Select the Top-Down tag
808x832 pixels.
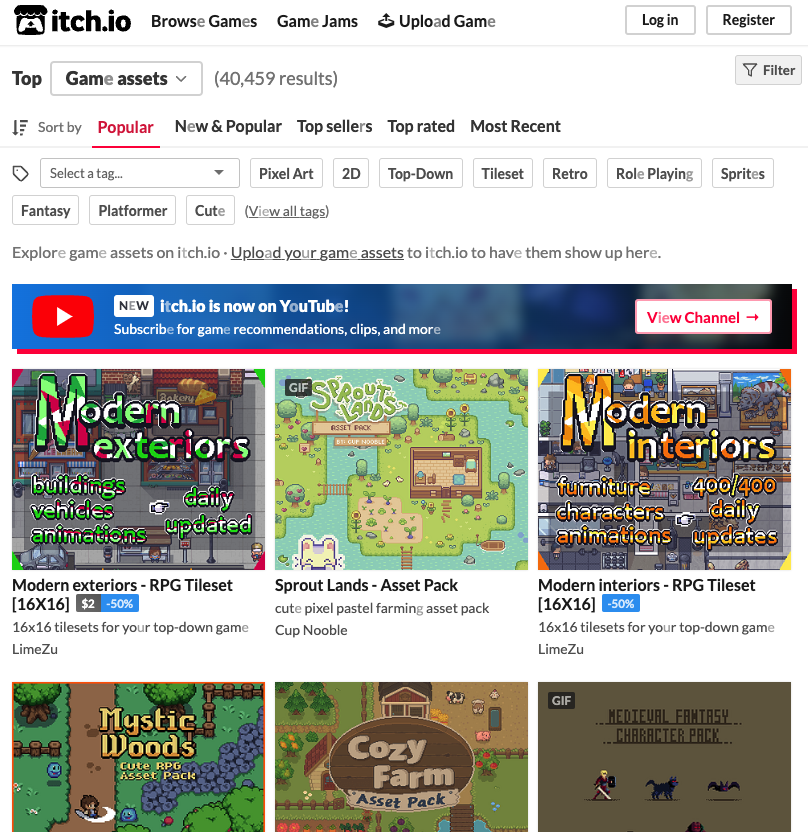tap(421, 174)
